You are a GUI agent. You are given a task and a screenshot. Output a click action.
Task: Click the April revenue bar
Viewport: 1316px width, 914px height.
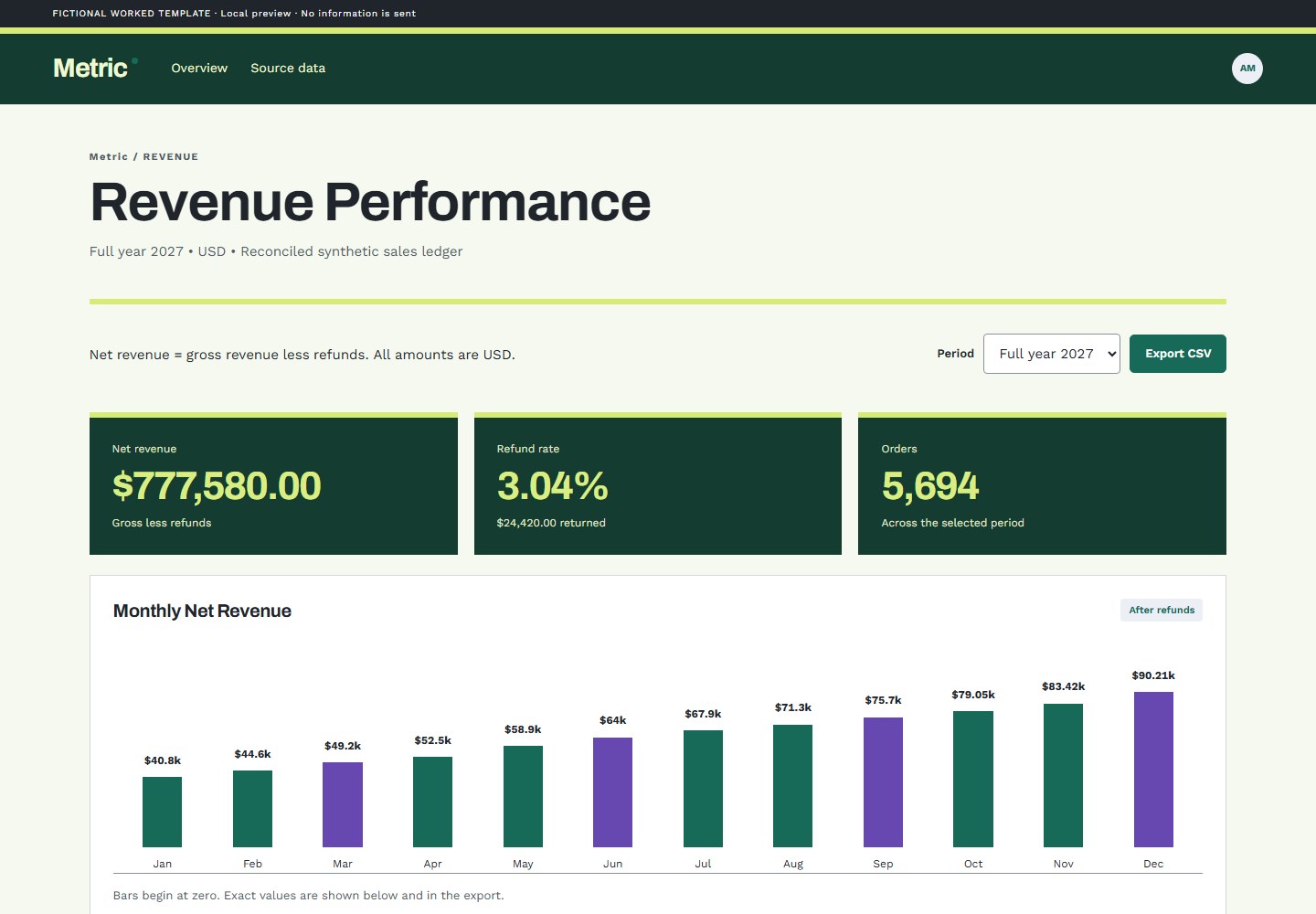tap(432, 802)
